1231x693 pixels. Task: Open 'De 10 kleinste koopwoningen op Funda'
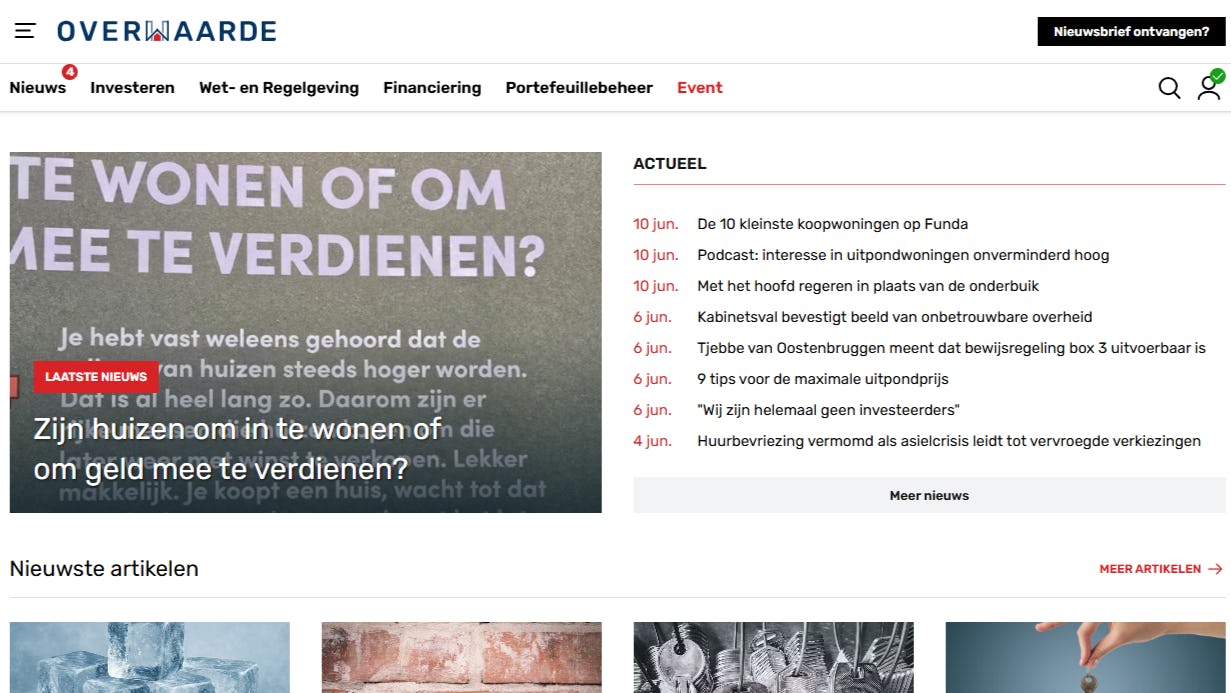pyautogui.click(x=832, y=224)
